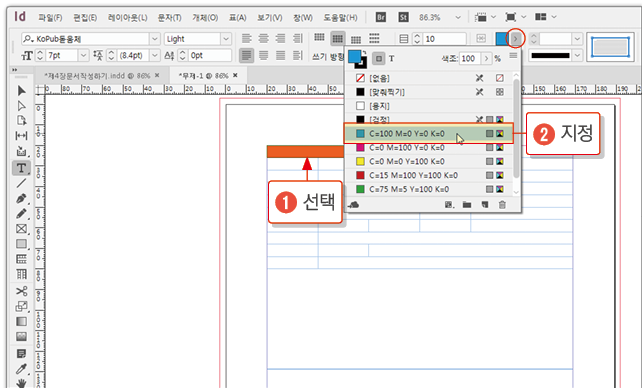Add swatch to CC library cloud icon
Screen dimensions: 642x388
(x=353, y=205)
